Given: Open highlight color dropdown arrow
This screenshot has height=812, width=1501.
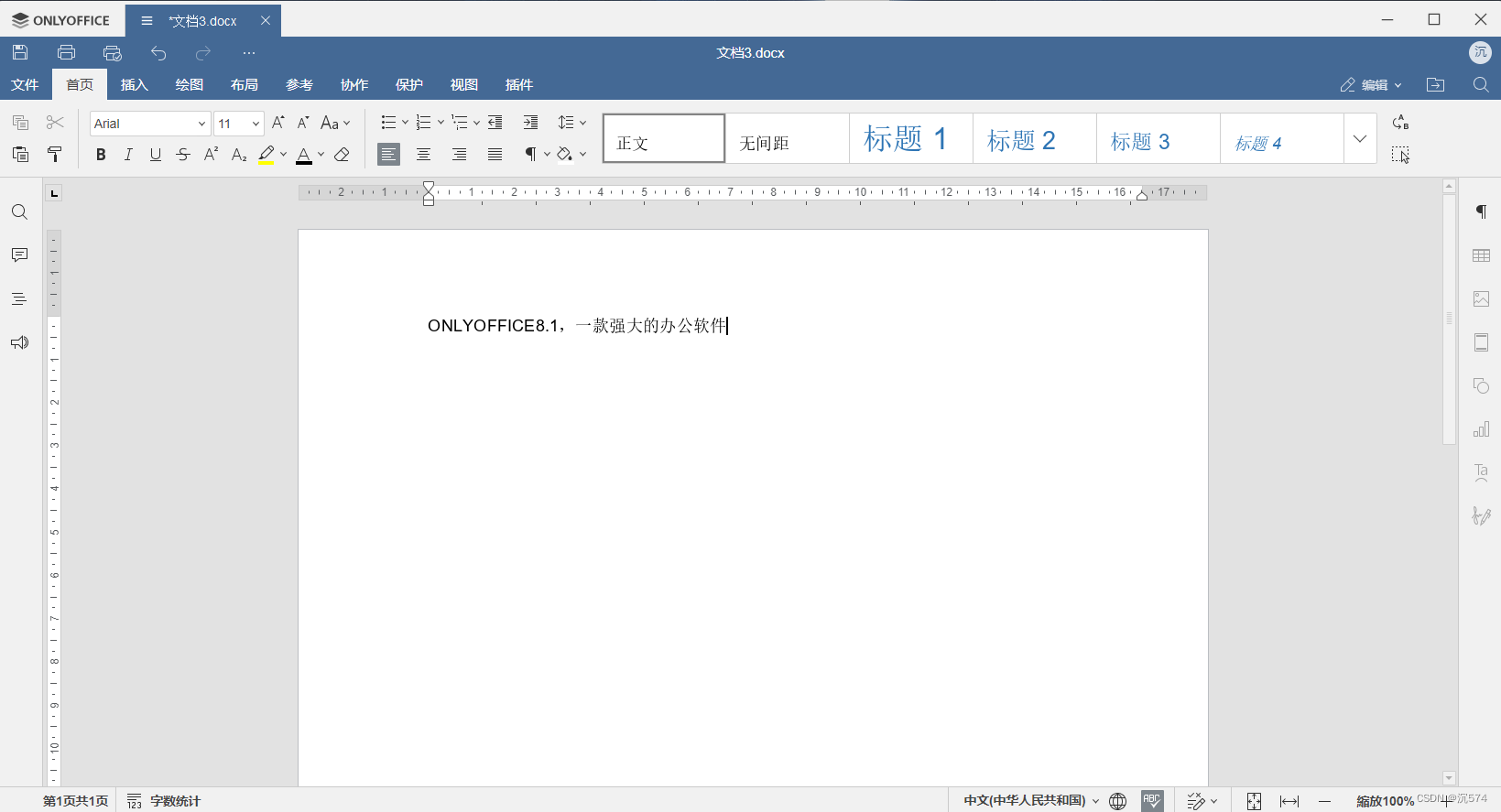Looking at the screenshot, I should click(x=284, y=155).
